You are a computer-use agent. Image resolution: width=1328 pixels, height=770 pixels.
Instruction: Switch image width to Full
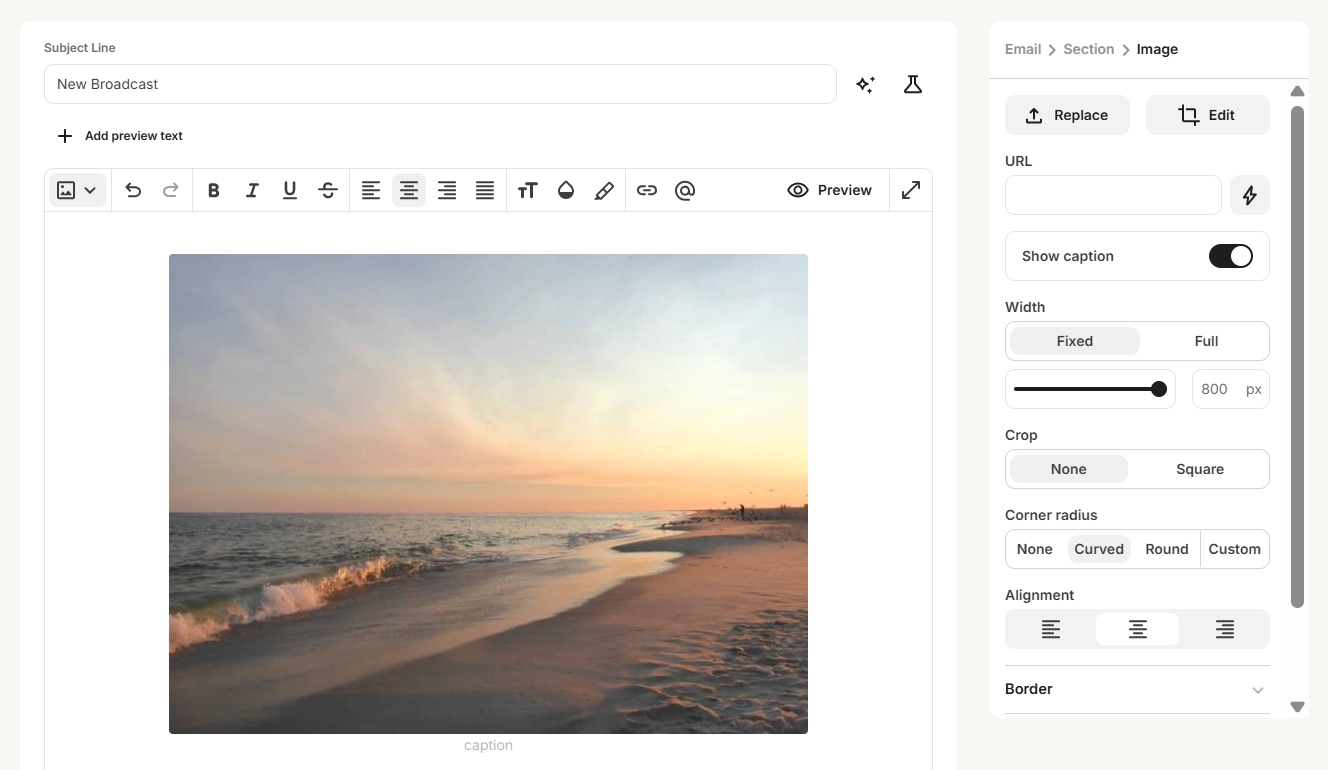coord(1205,341)
